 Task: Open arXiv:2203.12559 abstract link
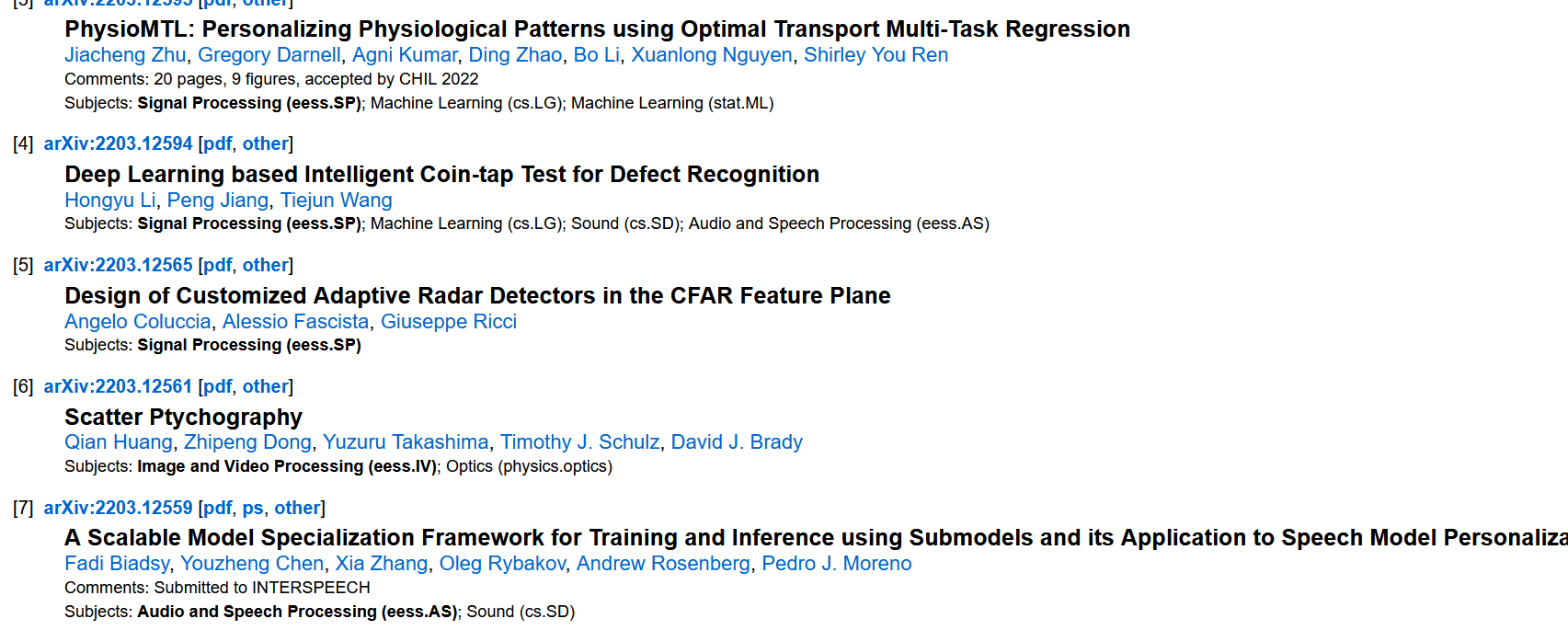[118, 508]
